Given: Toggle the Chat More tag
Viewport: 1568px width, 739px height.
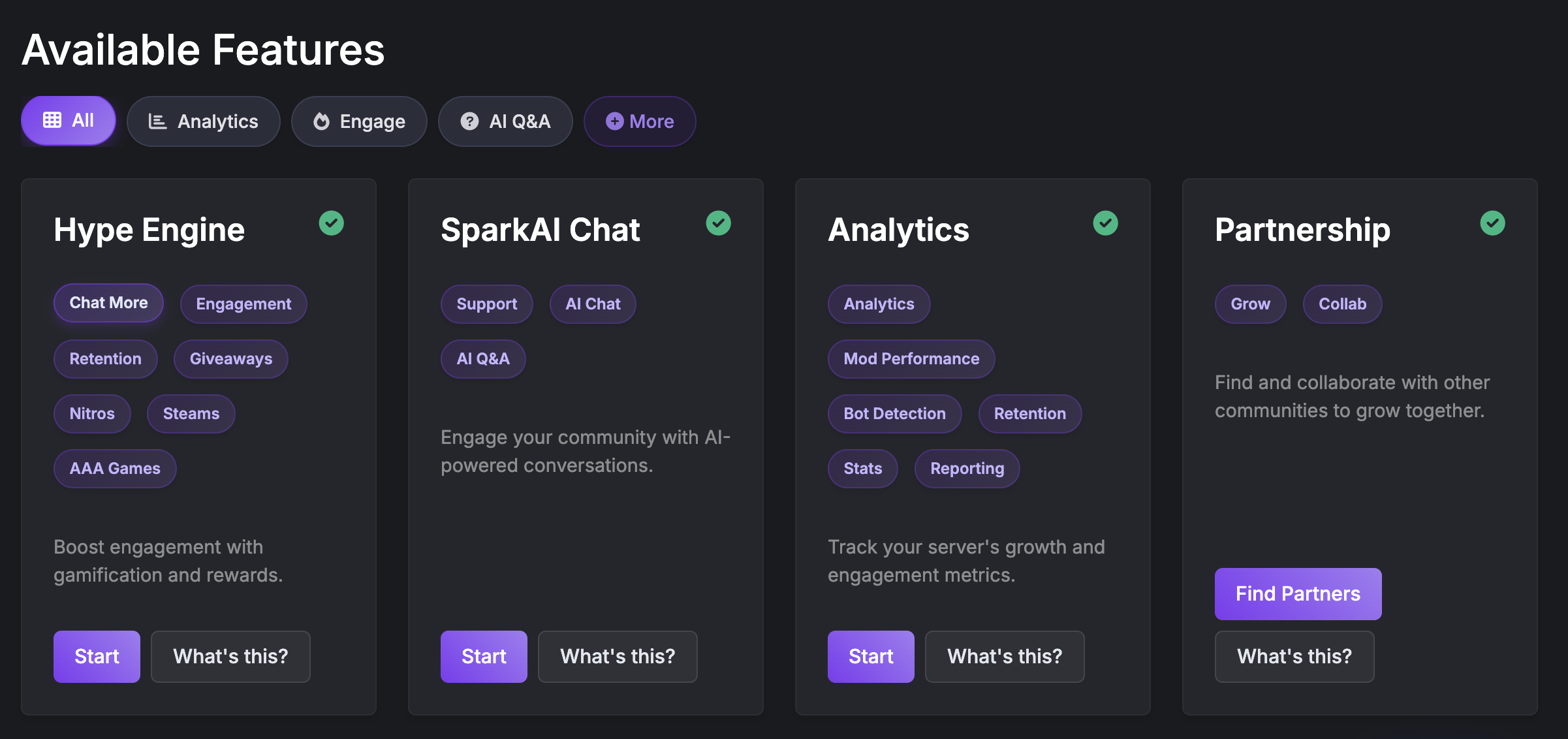Looking at the screenshot, I should point(108,303).
